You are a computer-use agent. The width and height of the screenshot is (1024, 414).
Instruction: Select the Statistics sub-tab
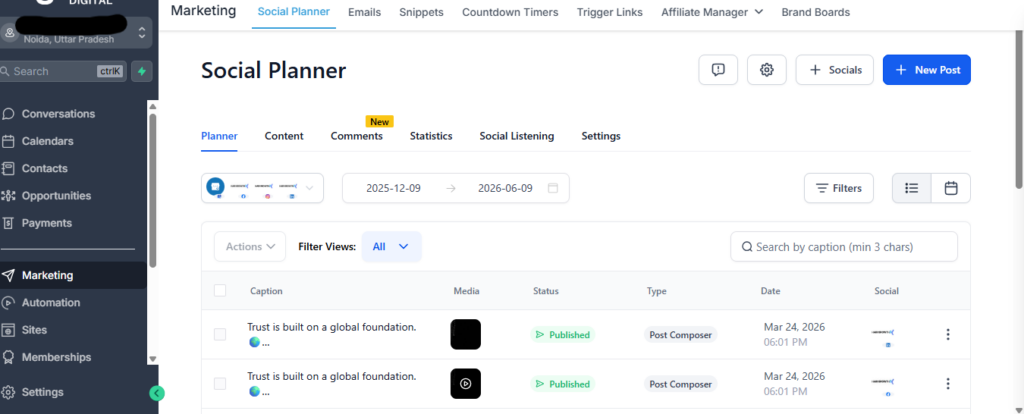pyautogui.click(x=431, y=136)
